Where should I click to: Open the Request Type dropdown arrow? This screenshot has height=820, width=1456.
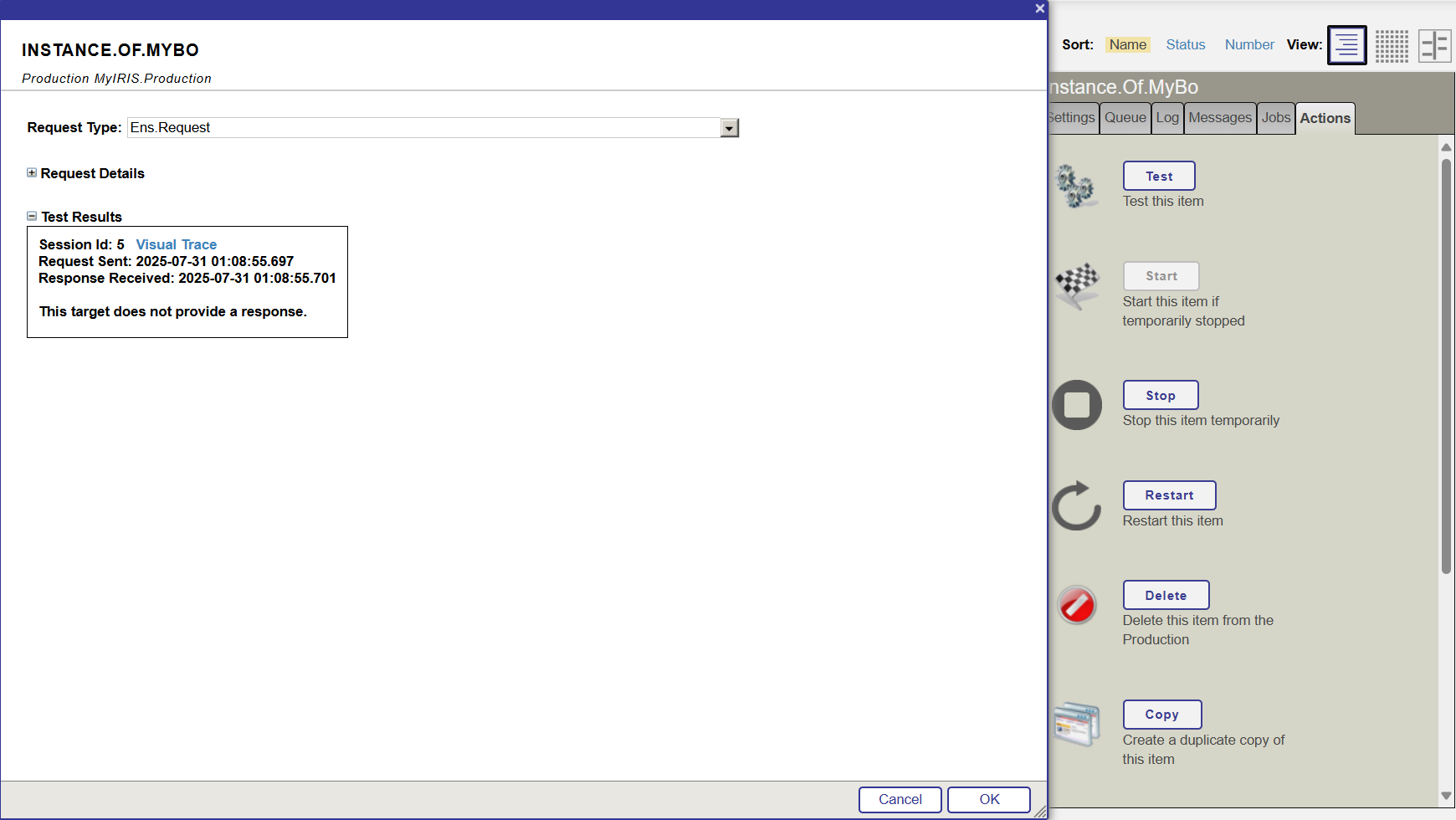(x=730, y=128)
